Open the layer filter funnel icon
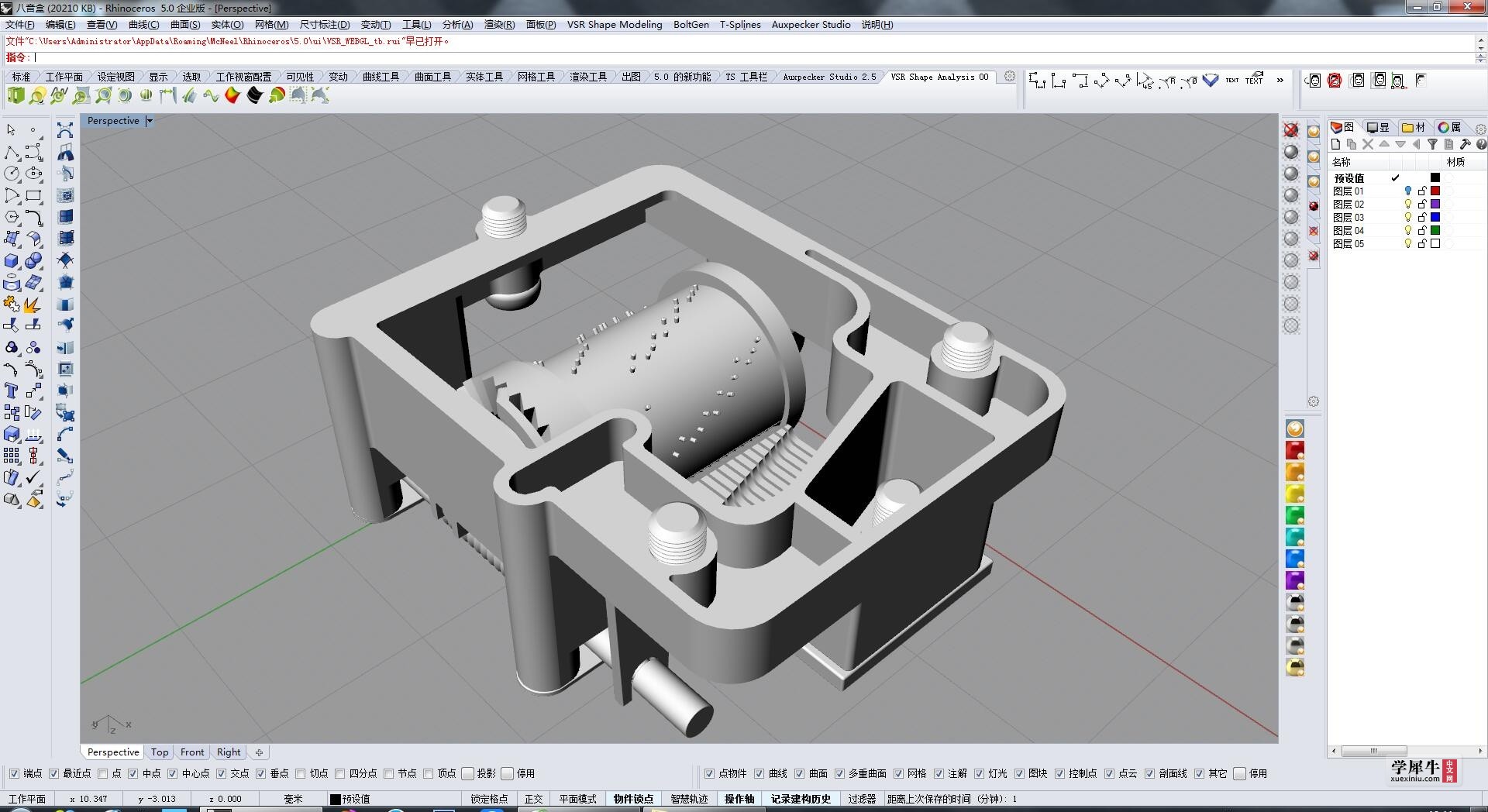 click(x=1433, y=144)
